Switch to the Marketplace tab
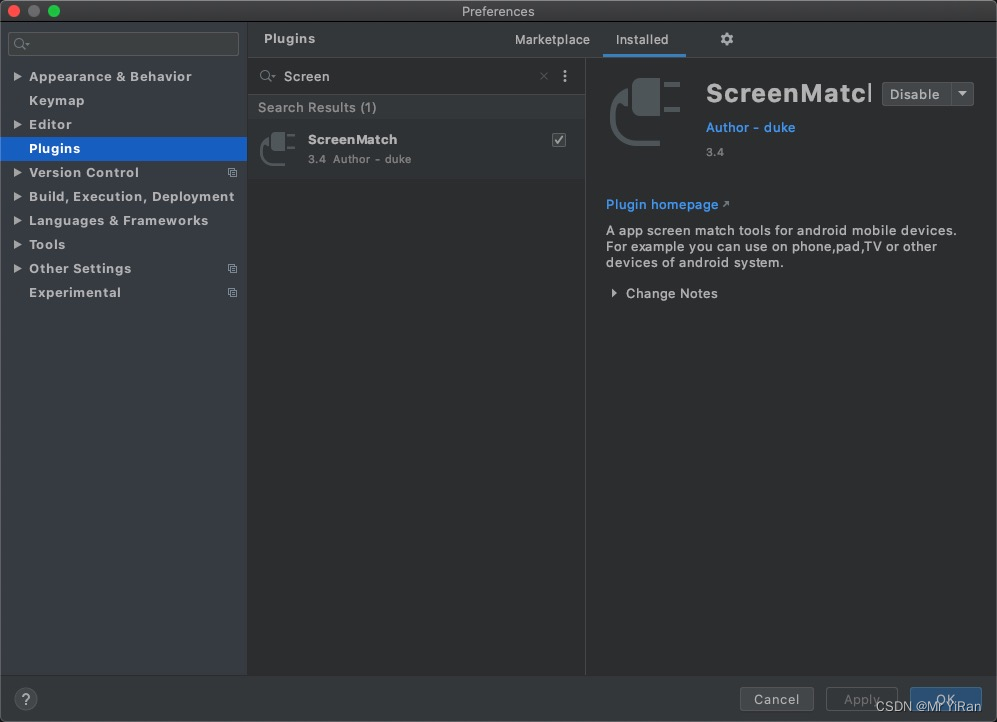This screenshot has height=722, width=997. [552, 39]
